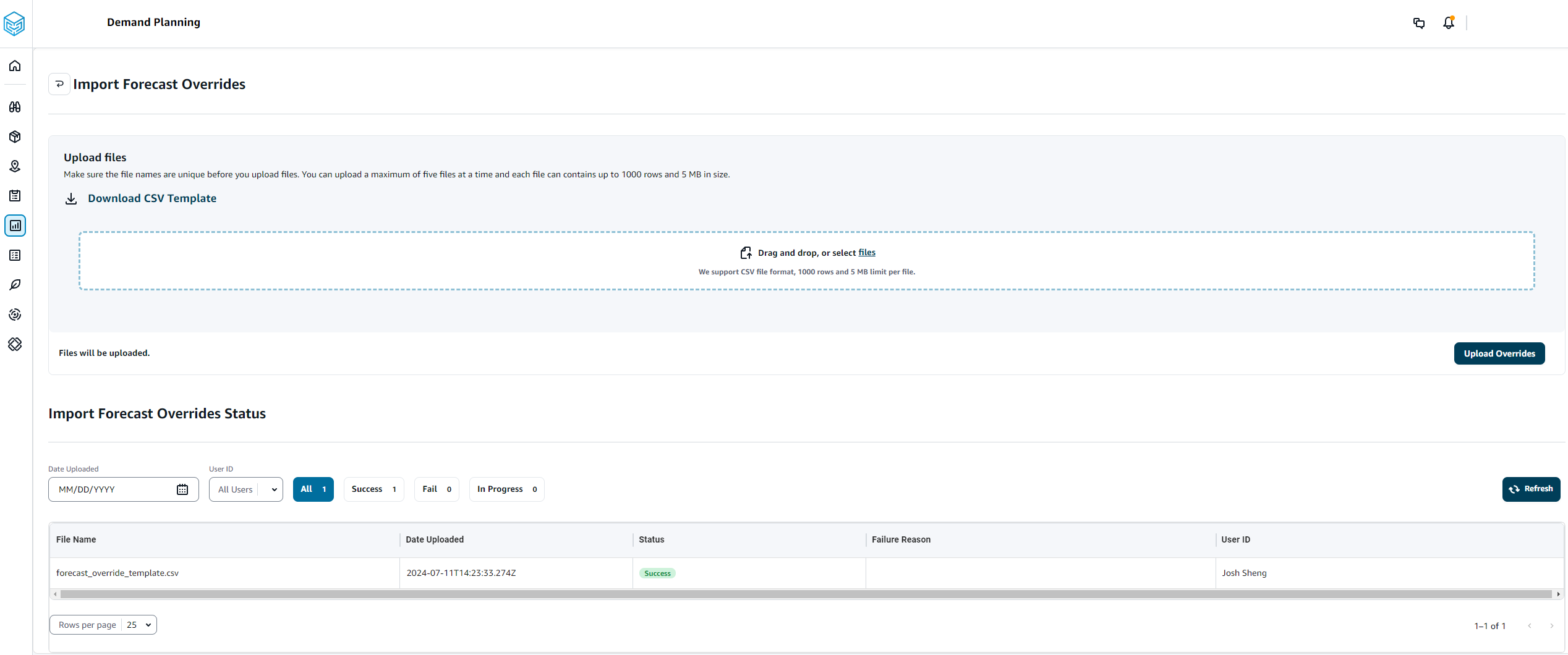The width and height of the screenshot is (1568, 655).
Task: Click the leaf sustainability icon in sidebar
Action: point(15,284)
